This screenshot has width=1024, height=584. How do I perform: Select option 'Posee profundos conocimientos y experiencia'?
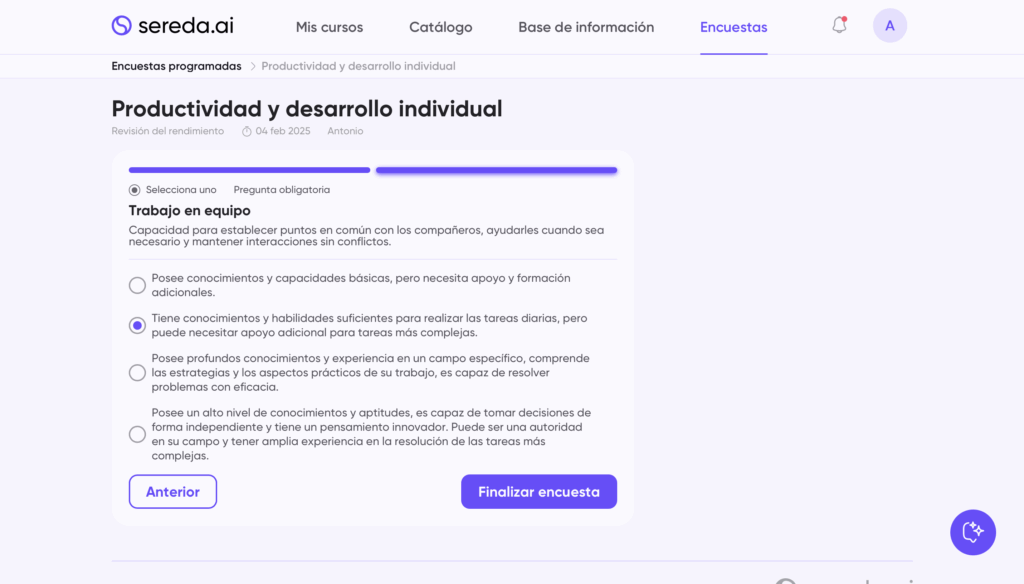click(137, 373)
